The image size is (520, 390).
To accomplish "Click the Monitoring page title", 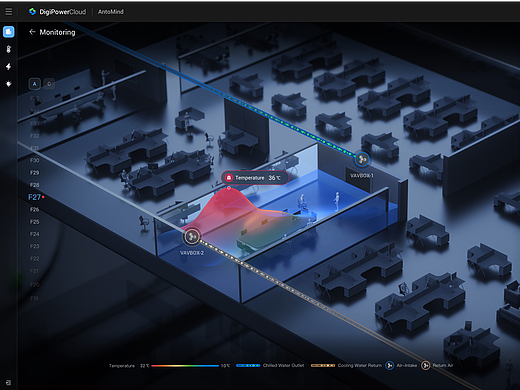I will (57, 32).
